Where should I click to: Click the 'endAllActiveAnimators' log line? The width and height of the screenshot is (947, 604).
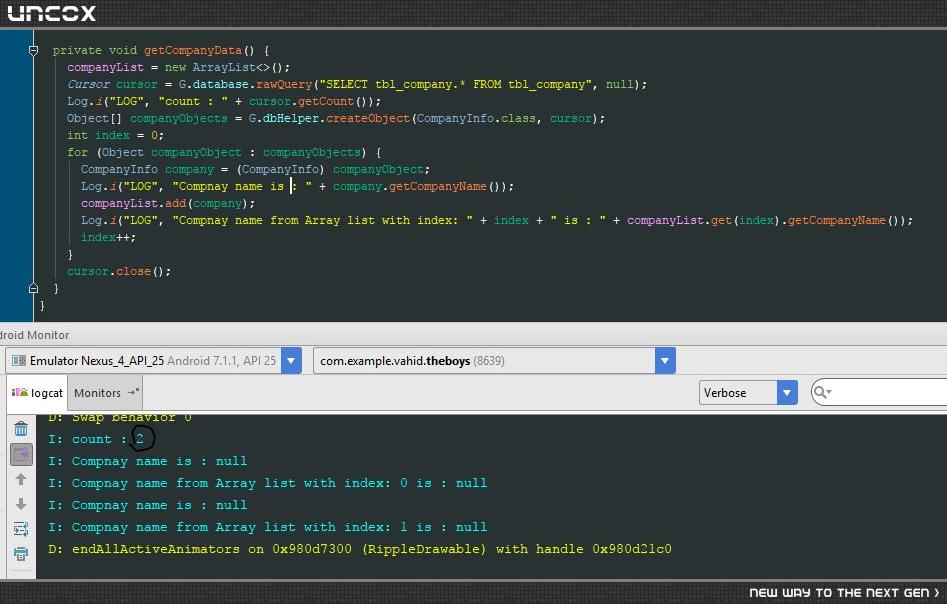(x=359, y=549)
